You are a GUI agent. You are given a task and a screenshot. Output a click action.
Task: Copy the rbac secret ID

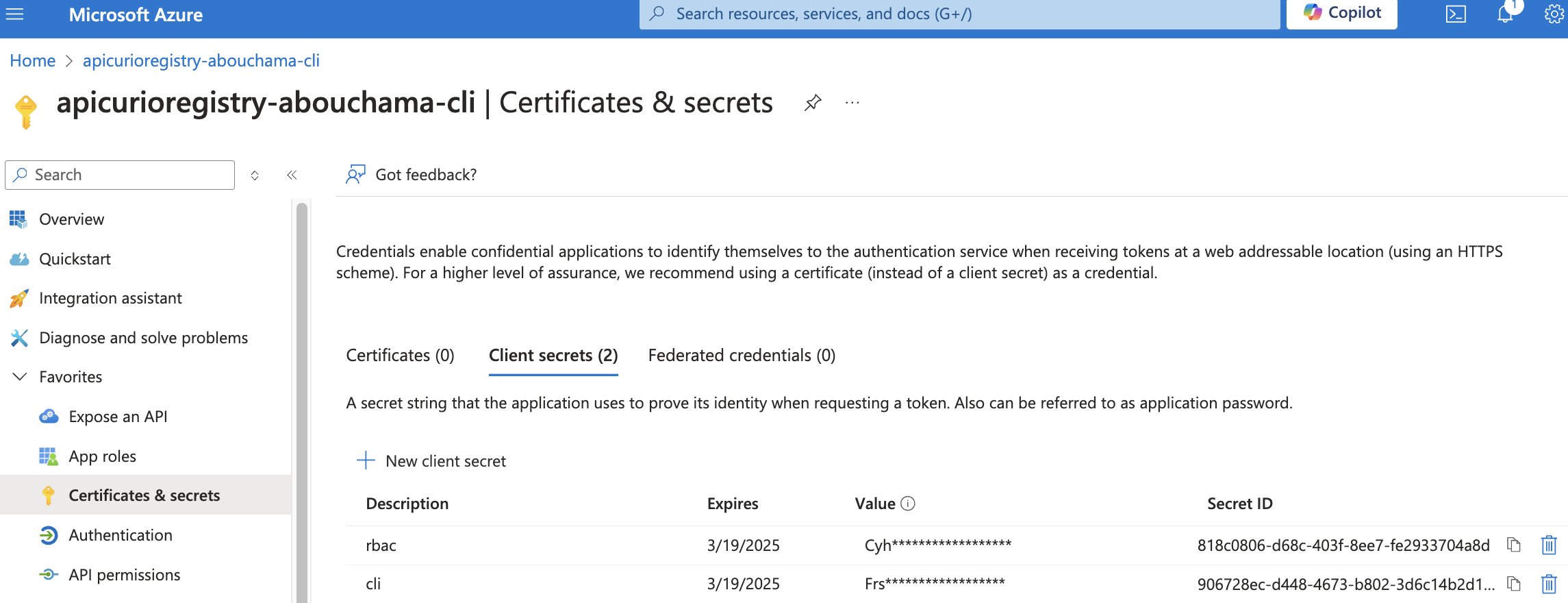(x=1514, y=545)
